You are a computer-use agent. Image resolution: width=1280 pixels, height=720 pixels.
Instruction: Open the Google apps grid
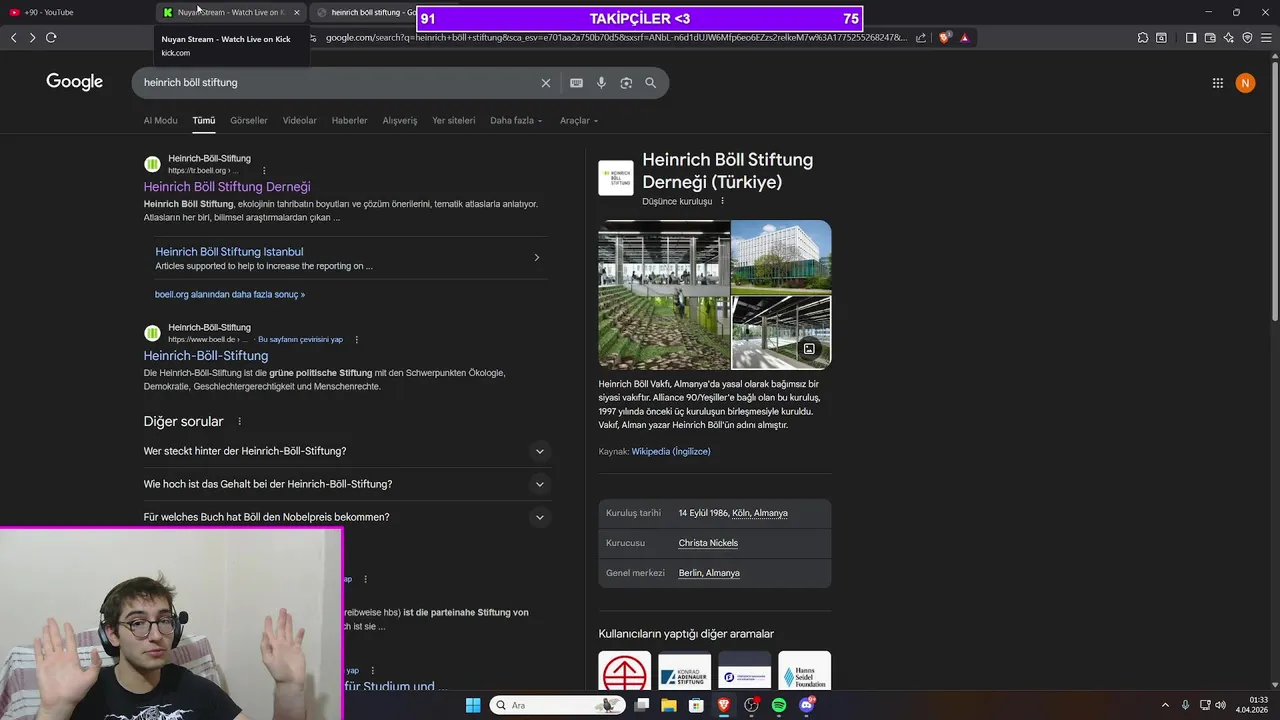click(1218, 83)
